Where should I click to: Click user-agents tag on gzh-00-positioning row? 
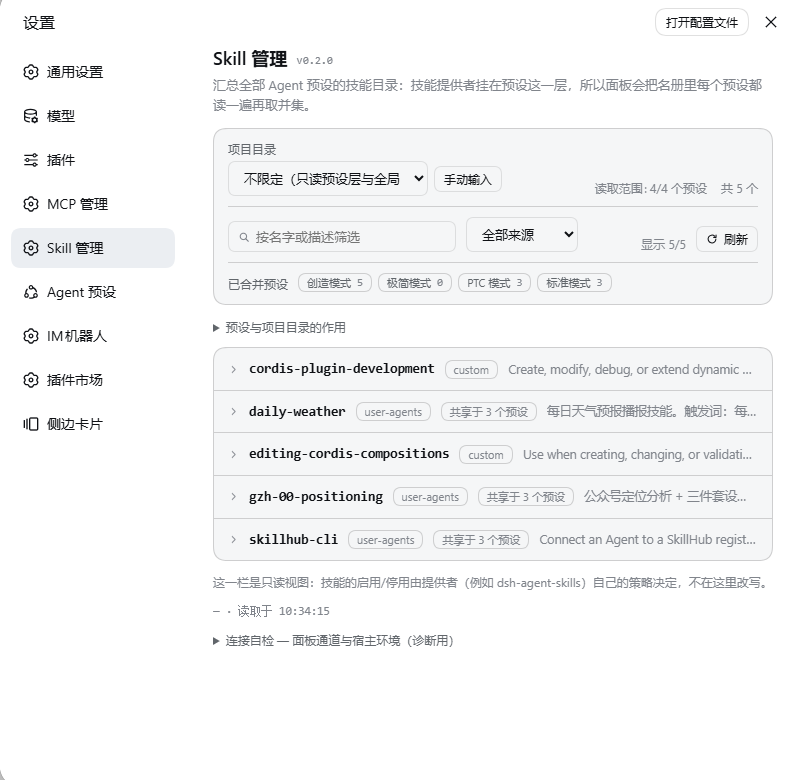click(x=430, y=497)
